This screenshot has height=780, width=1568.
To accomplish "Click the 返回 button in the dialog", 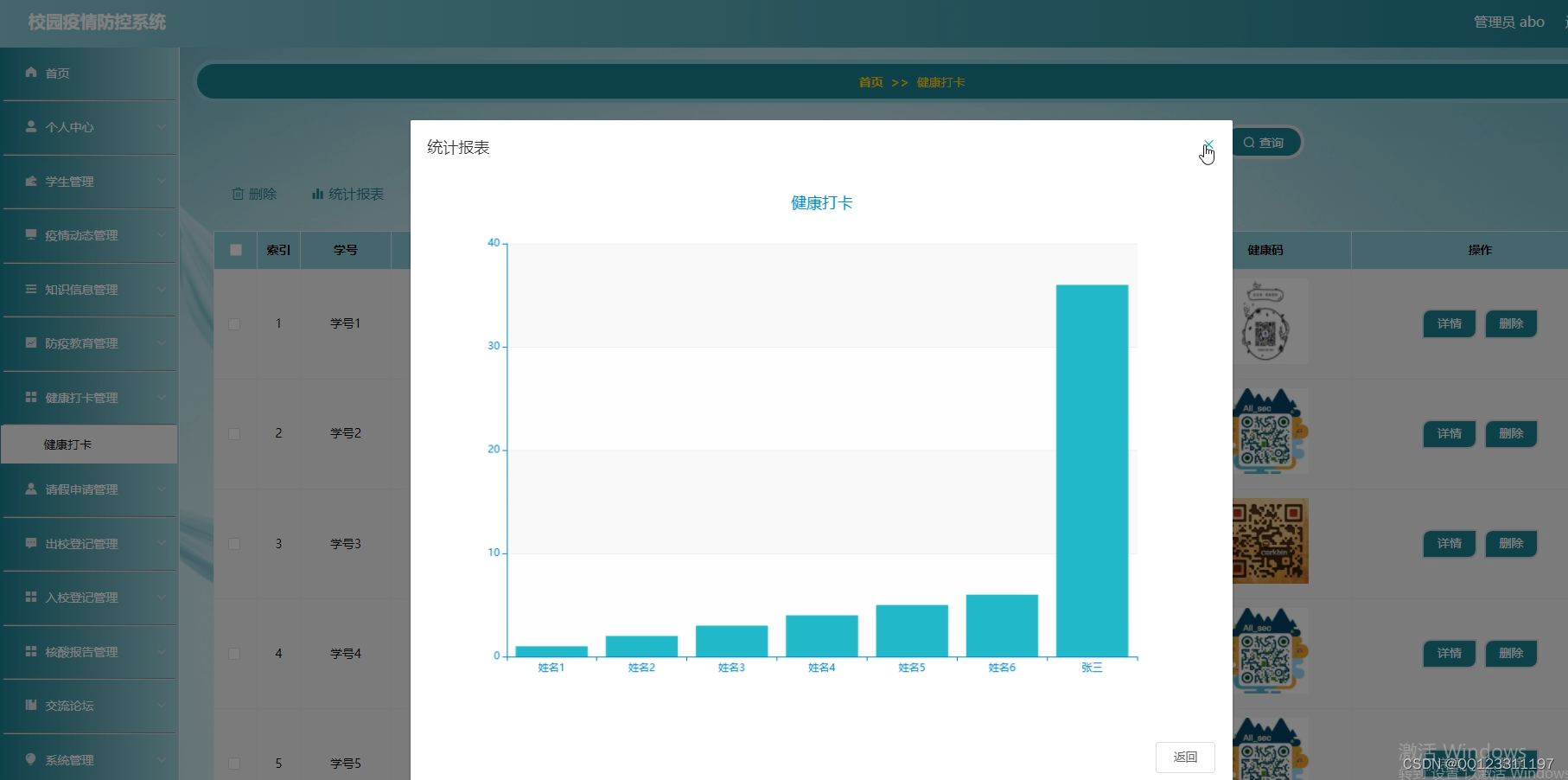I will 1185,758.
